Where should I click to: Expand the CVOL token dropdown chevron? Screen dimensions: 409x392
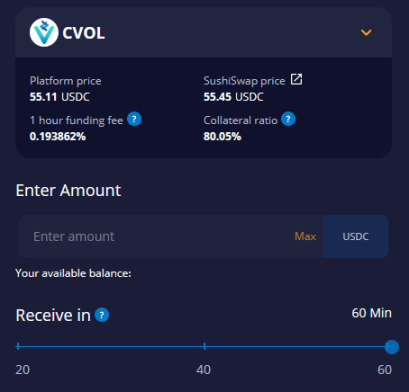[x=366, y=32]
